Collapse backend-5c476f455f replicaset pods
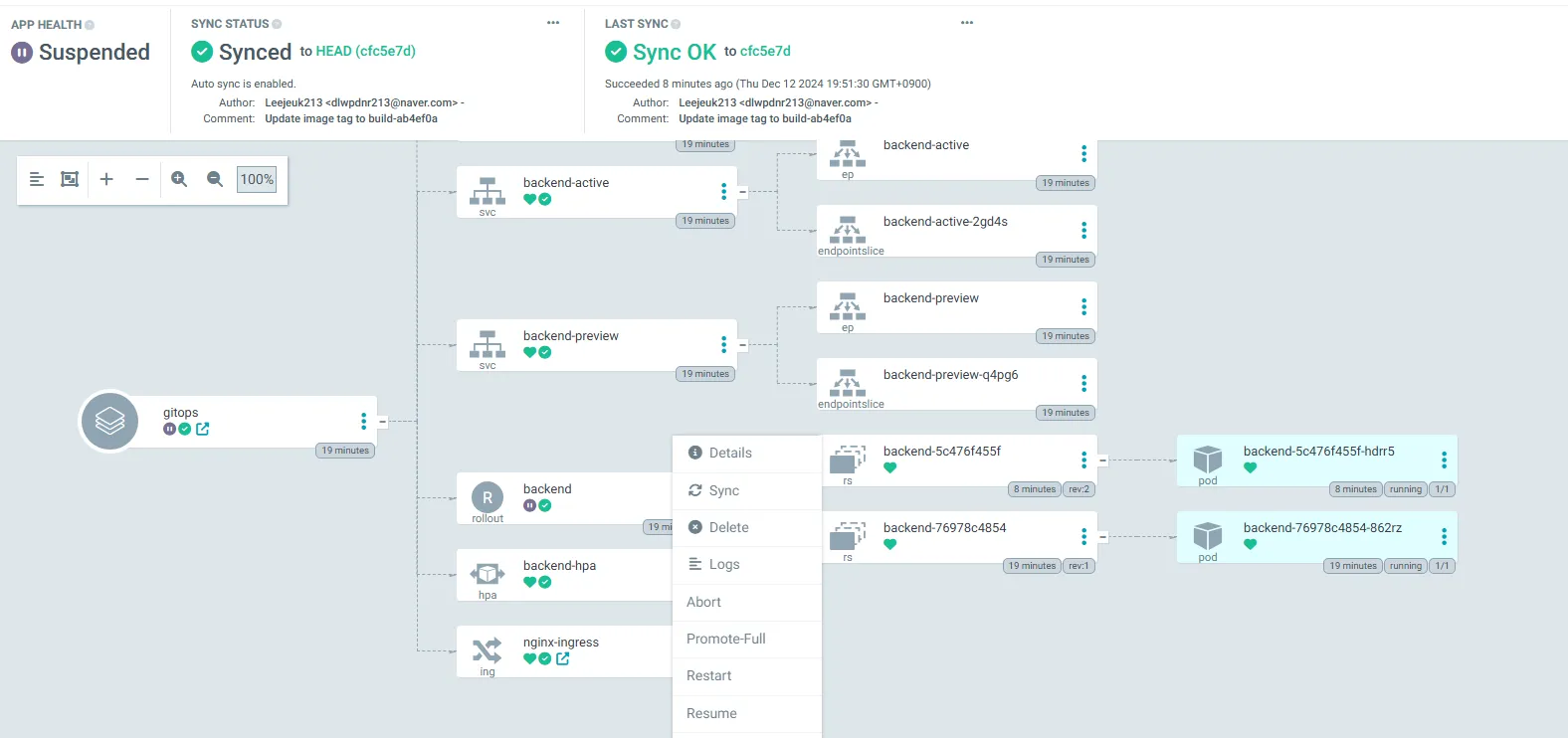 (x=1102, y=461)
